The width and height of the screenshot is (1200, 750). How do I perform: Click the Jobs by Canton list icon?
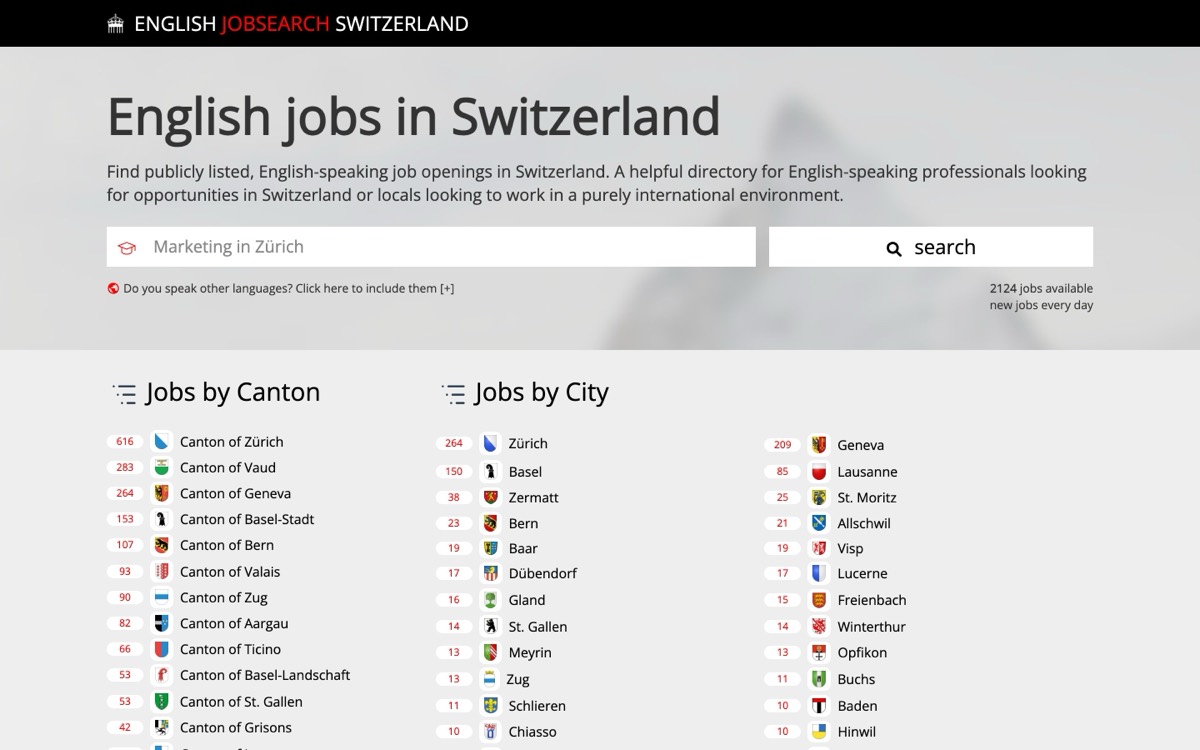[124, 394]
